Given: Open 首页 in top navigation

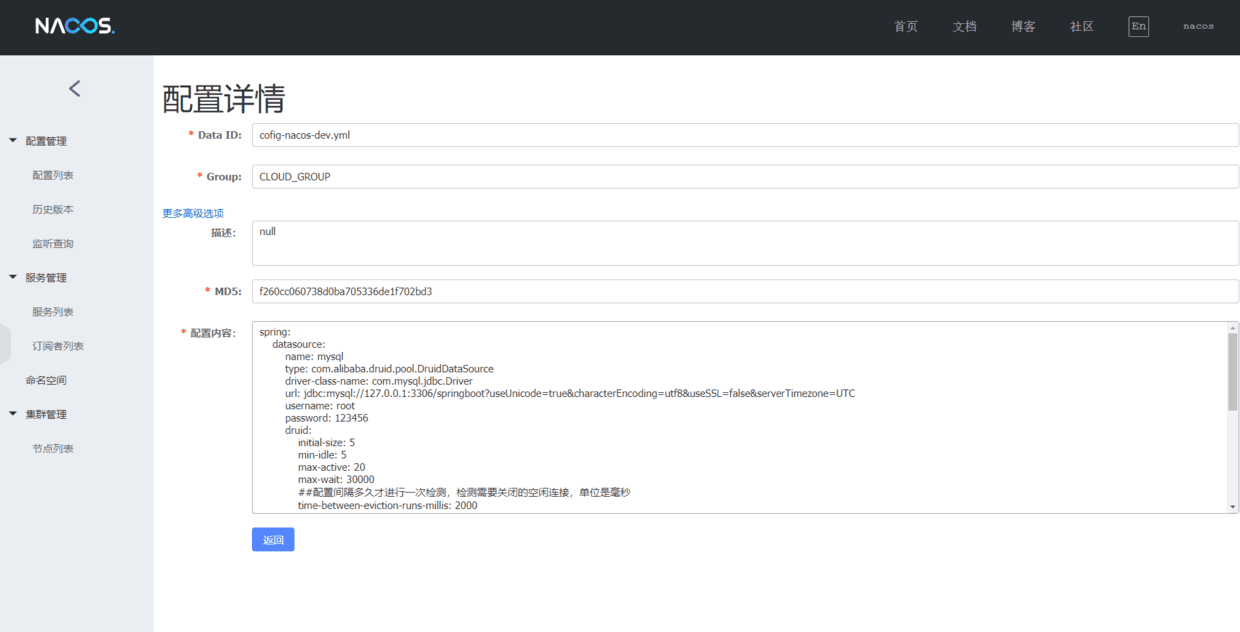Looking at the screenshot, I should click(906, 27).
